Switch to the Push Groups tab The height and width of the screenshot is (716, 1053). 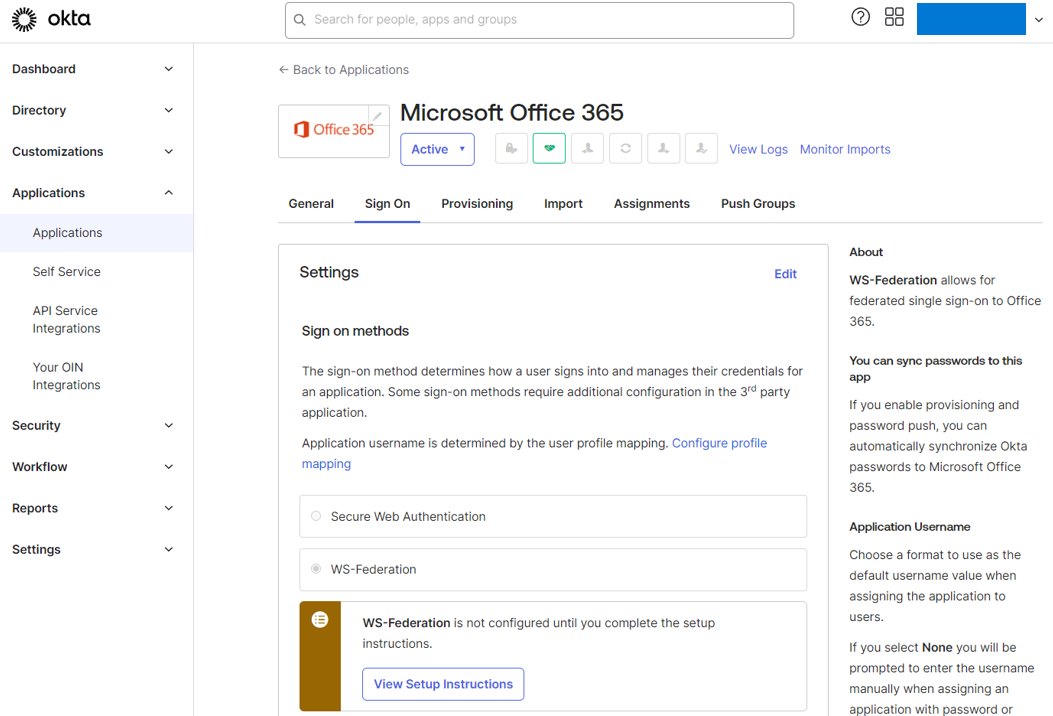coord(758,204)
